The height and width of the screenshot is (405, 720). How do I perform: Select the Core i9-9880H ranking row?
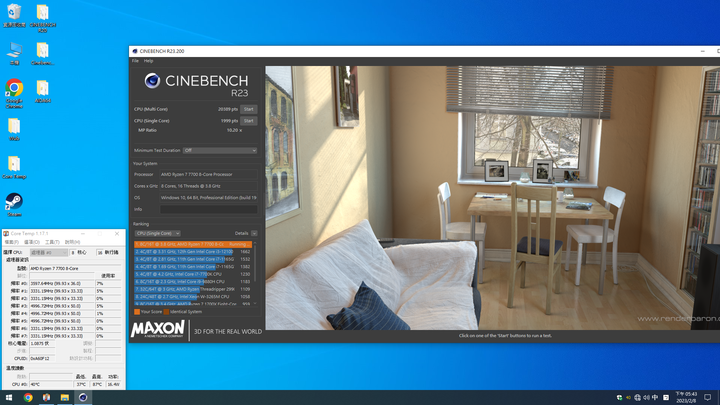click(193, 281)
